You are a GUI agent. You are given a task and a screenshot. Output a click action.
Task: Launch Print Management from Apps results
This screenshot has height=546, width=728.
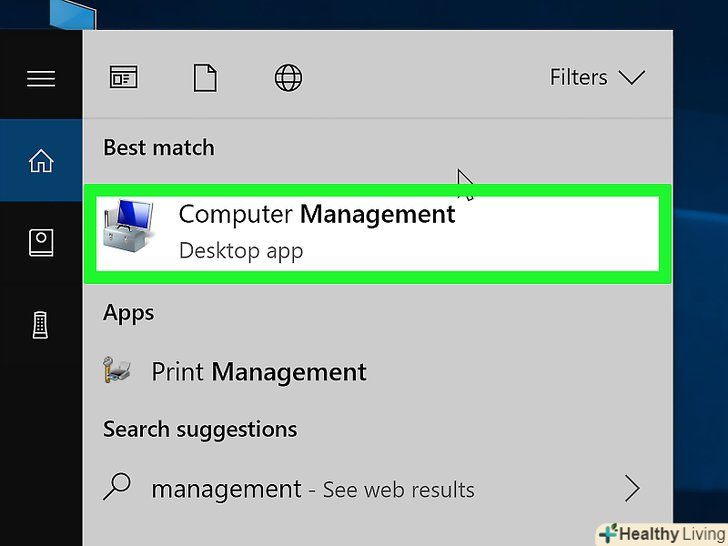tap(258, 372)
